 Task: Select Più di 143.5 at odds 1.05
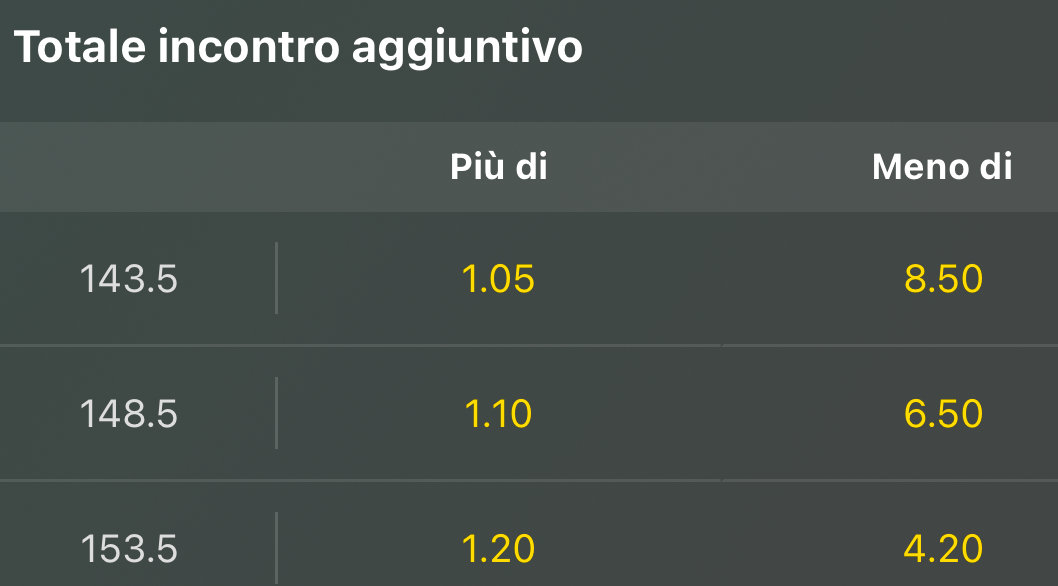[x=498, y=279]
